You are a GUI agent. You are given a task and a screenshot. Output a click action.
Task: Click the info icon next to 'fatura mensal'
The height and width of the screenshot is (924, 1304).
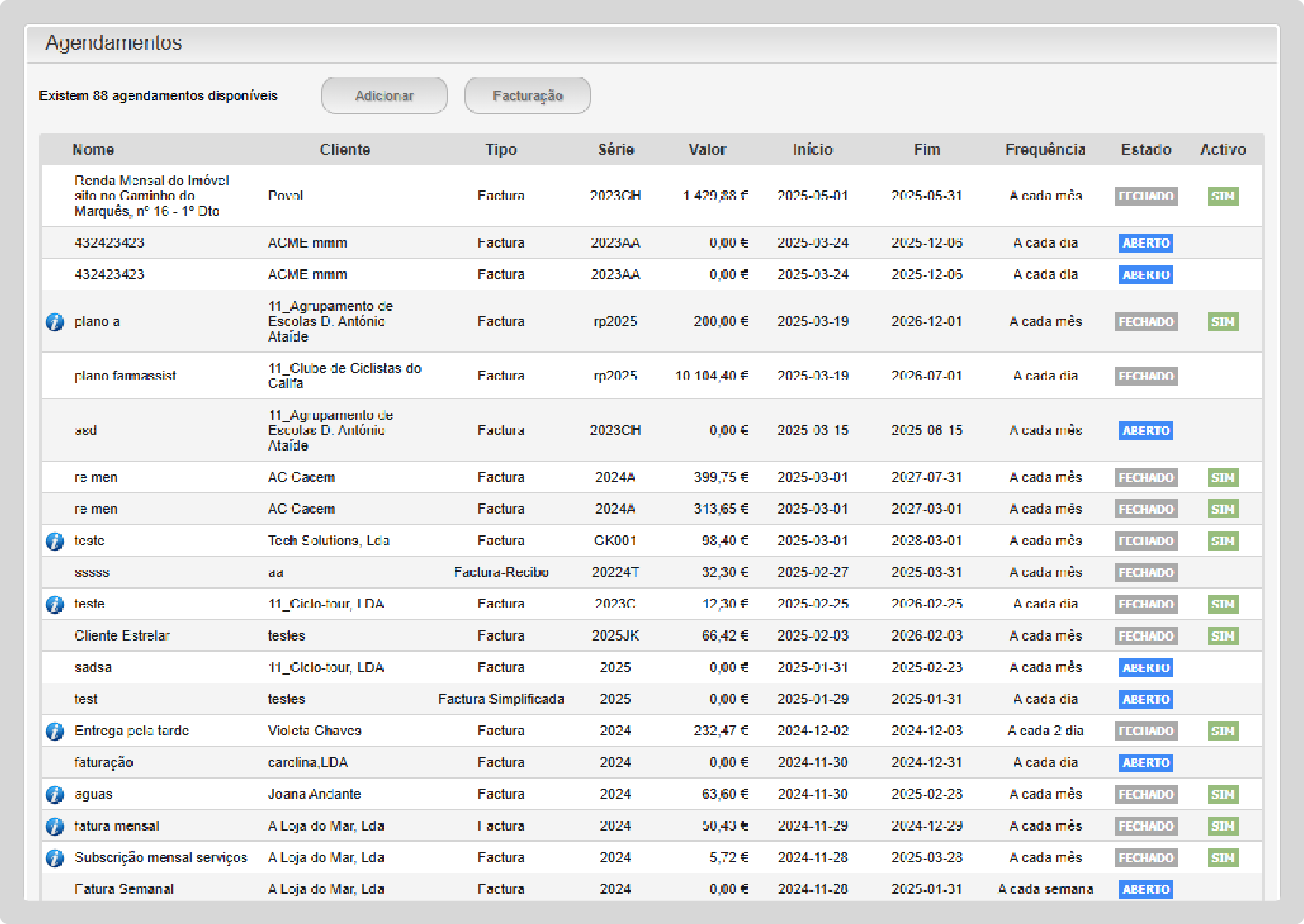pos(54,826)
